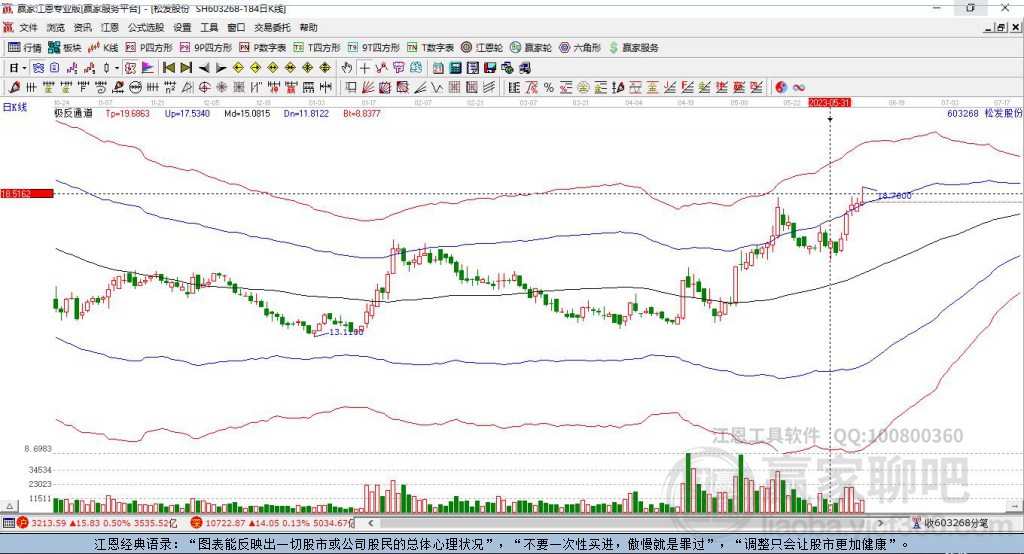Open the 工具 menu

tap(209, 27)
